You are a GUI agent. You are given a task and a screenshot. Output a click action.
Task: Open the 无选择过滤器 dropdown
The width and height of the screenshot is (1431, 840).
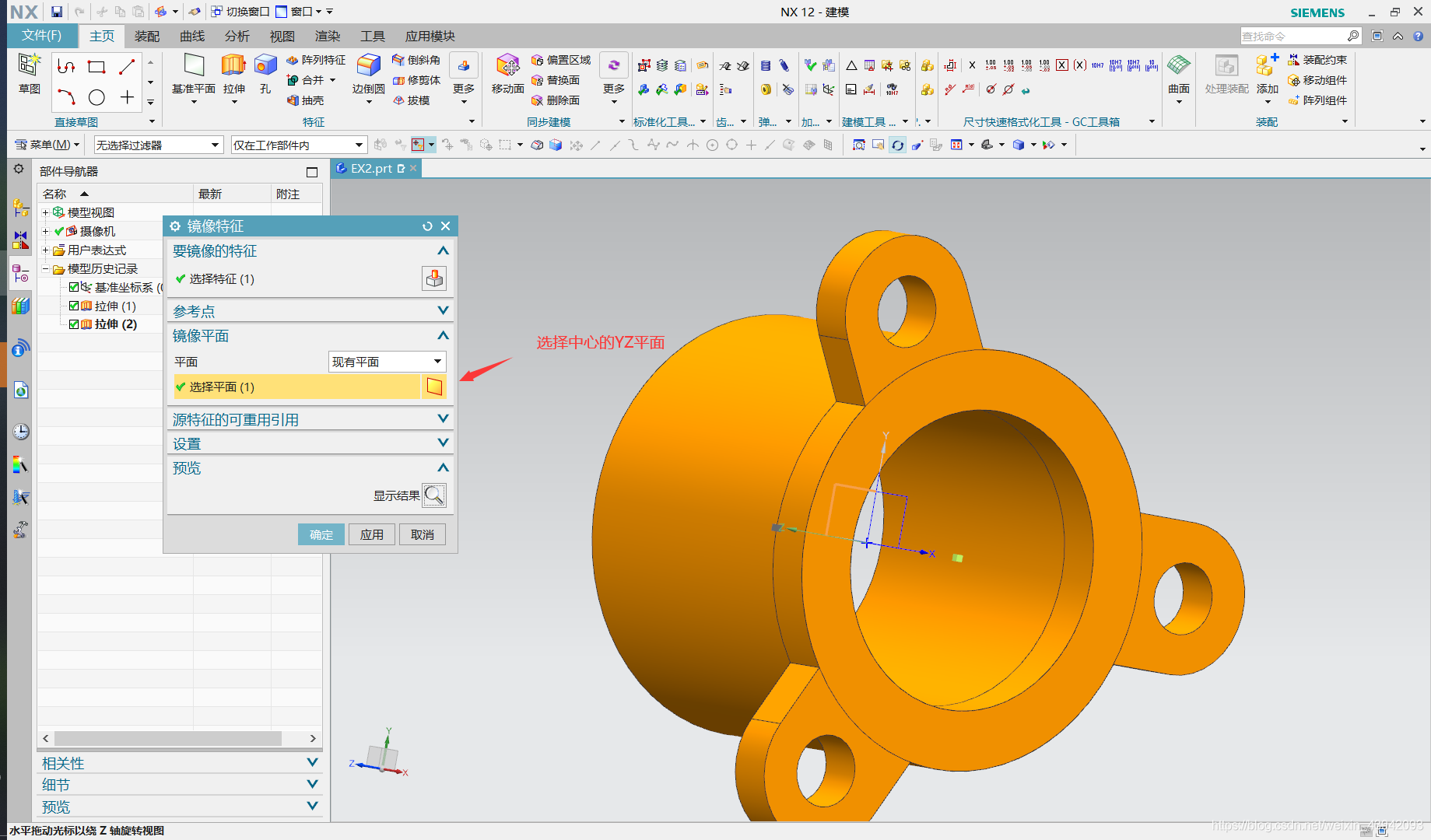pyautogui.click(x=159, y=145)
